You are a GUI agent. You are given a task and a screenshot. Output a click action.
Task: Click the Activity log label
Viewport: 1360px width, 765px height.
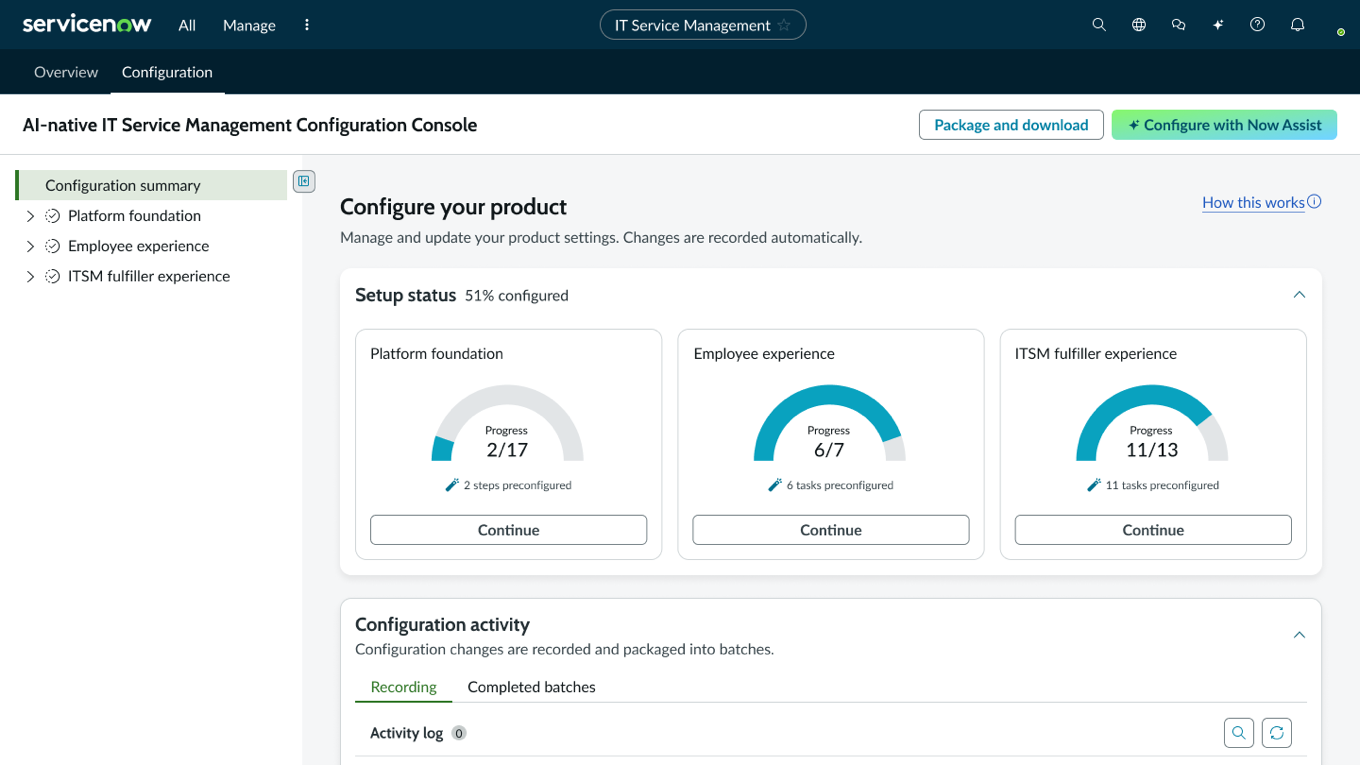[x=406, y=733]
